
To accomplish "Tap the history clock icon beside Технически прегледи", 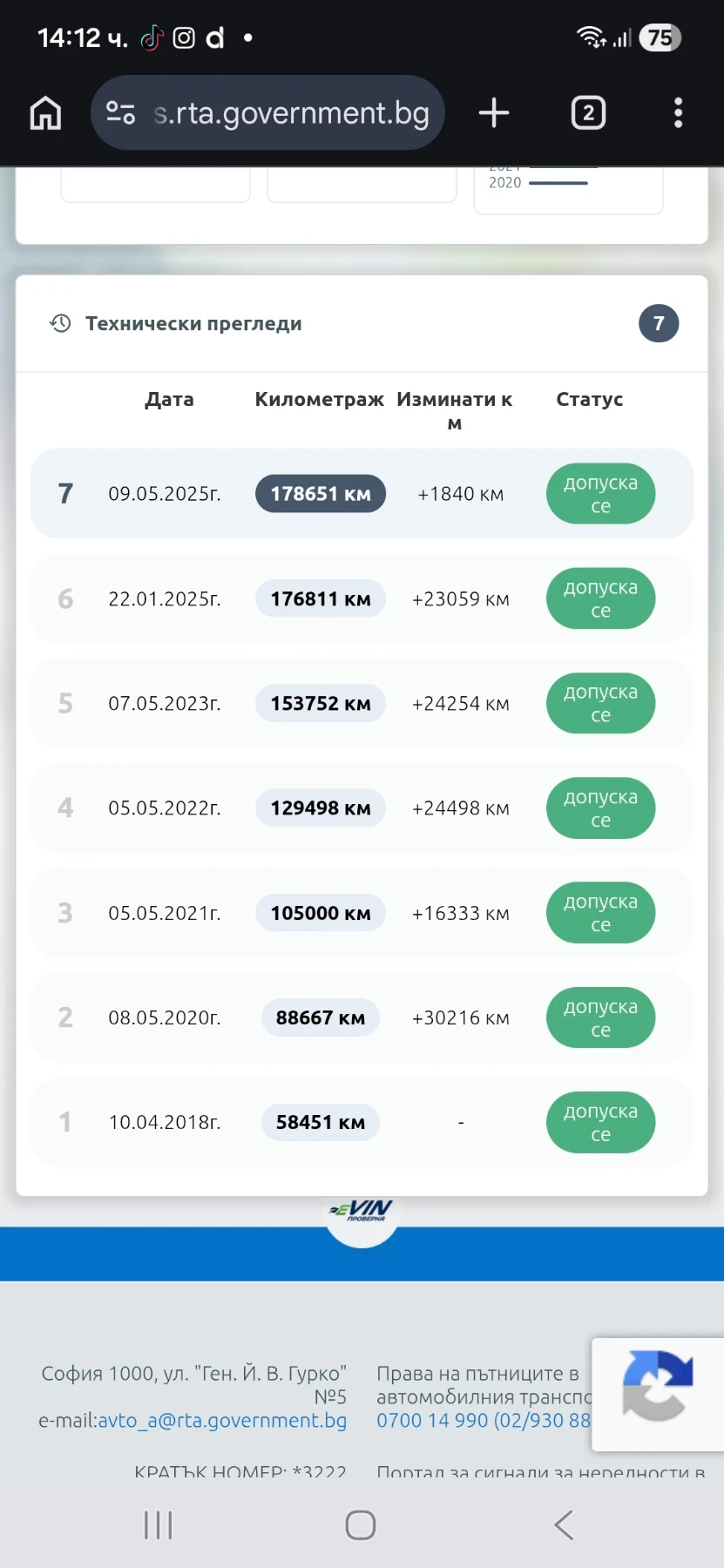I will click(x=60, y=323).
